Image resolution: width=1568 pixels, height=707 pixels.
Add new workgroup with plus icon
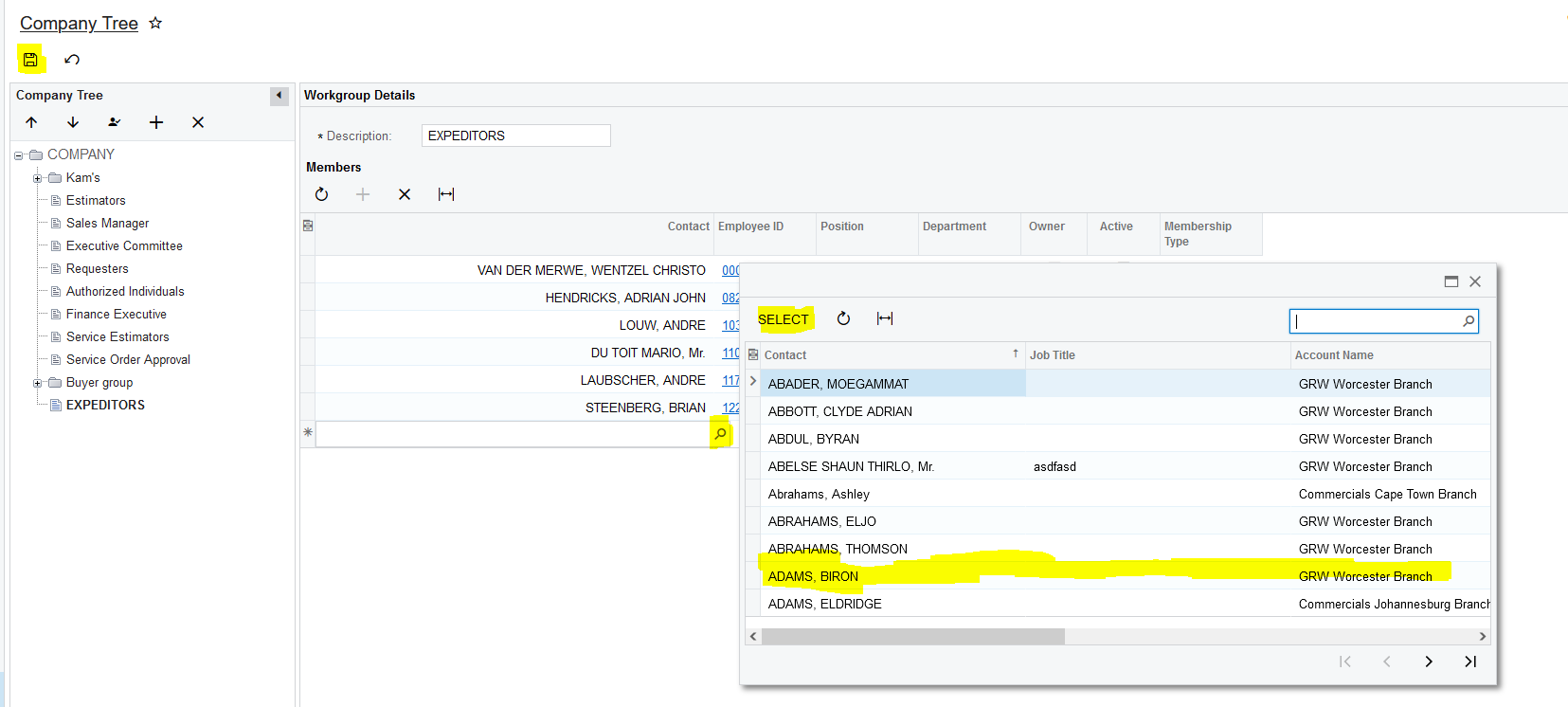pyautogui.click(x=156, y=122)
